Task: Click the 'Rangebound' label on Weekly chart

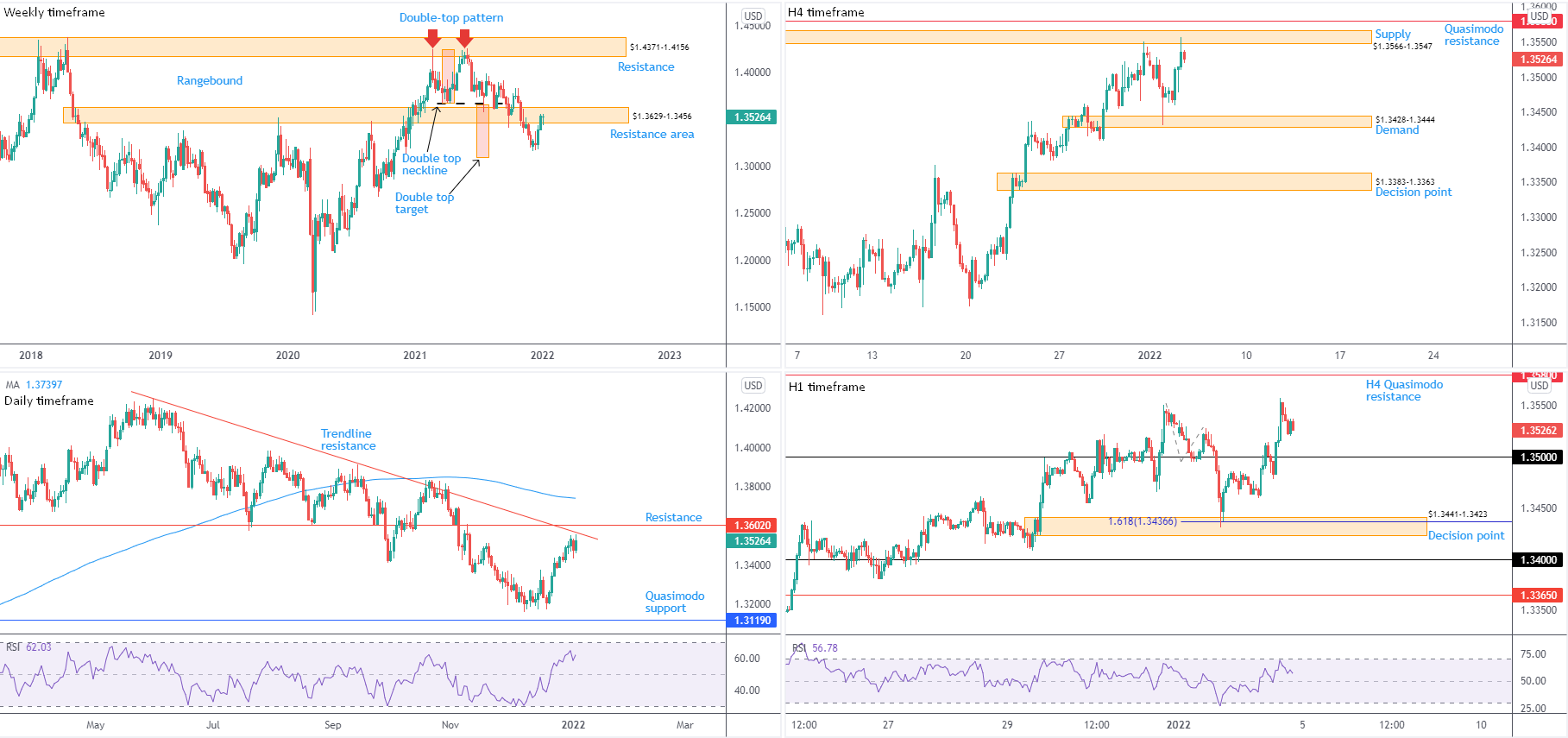Action: coord(210,80)
